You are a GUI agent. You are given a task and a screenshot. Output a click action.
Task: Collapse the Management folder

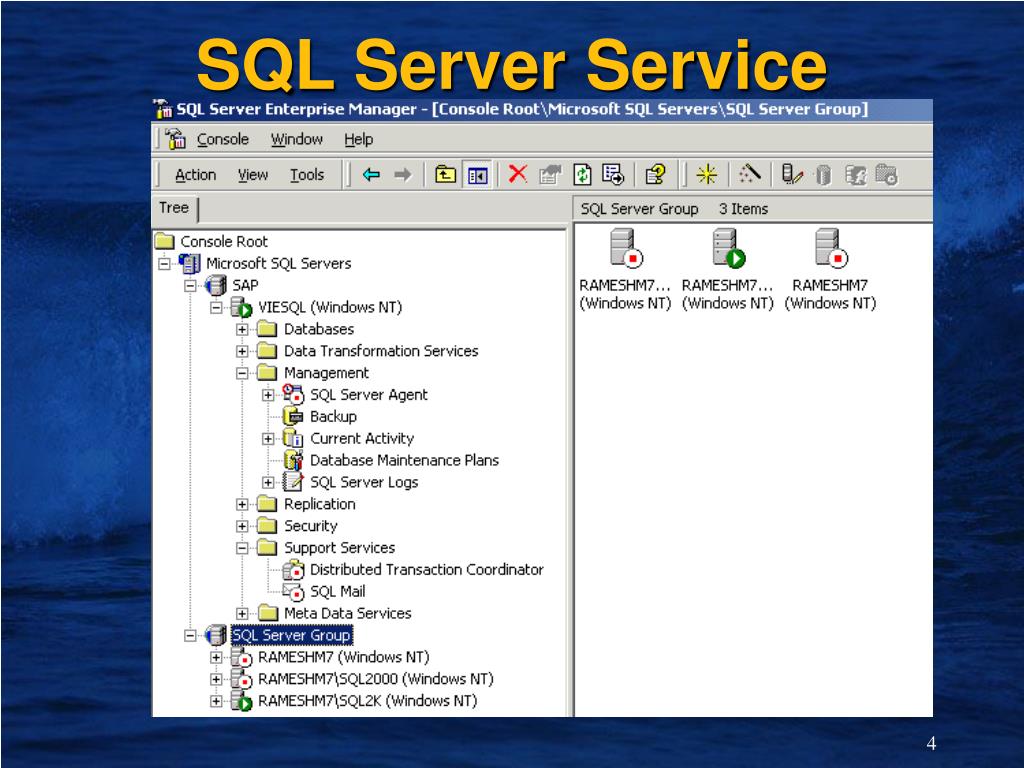point(242,373)
